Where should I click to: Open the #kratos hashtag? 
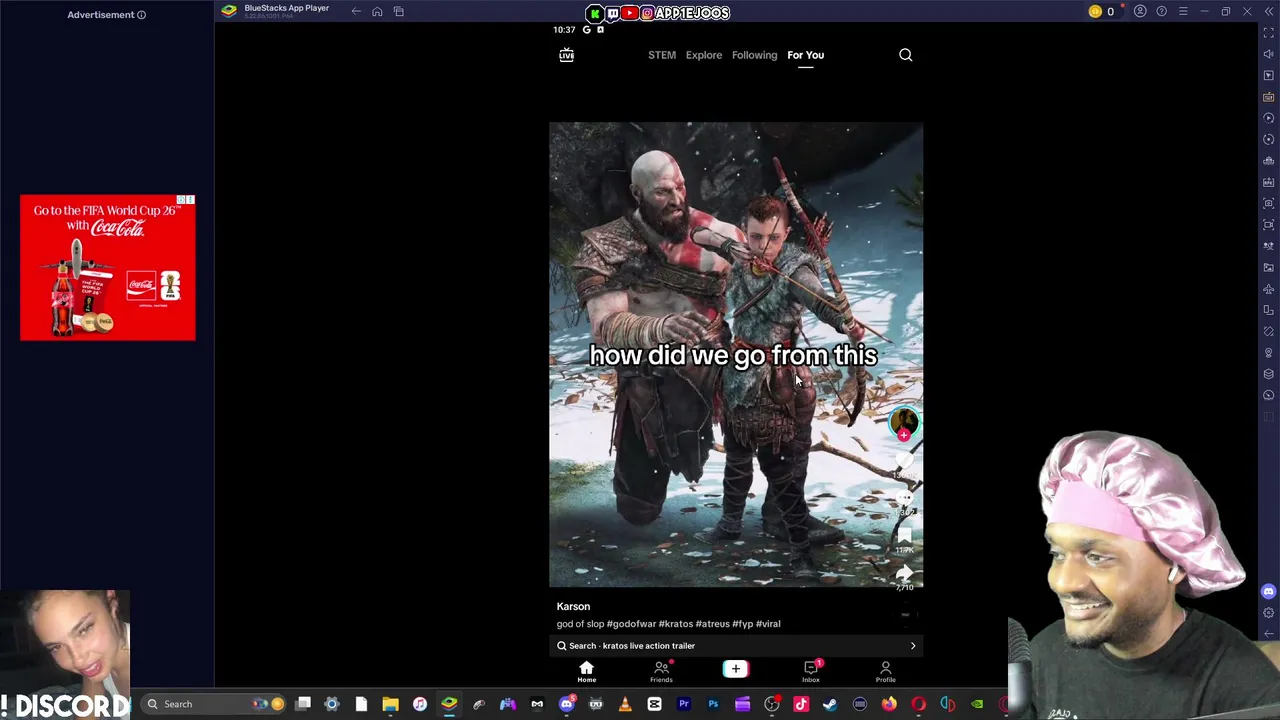(x=676, y=624)
